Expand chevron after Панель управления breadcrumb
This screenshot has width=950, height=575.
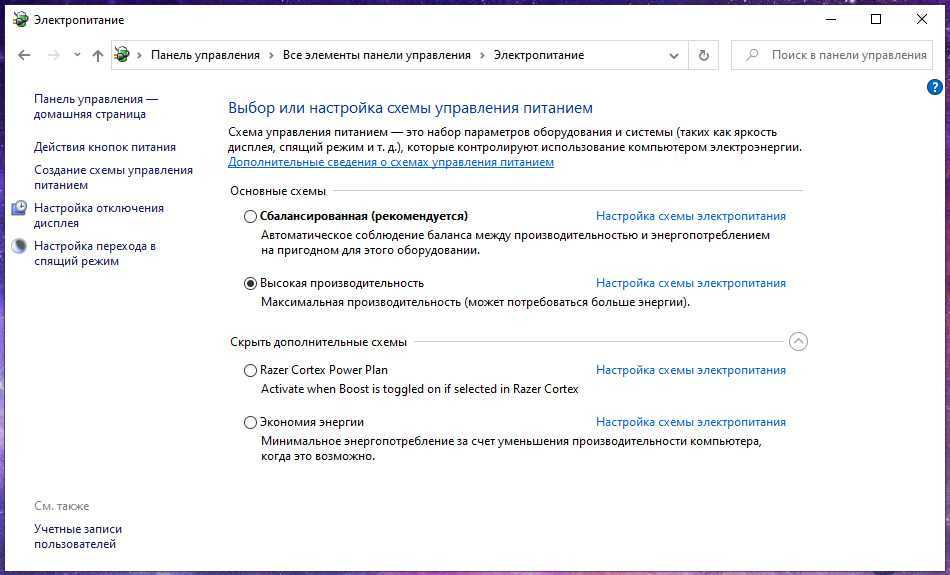point(271,56)
